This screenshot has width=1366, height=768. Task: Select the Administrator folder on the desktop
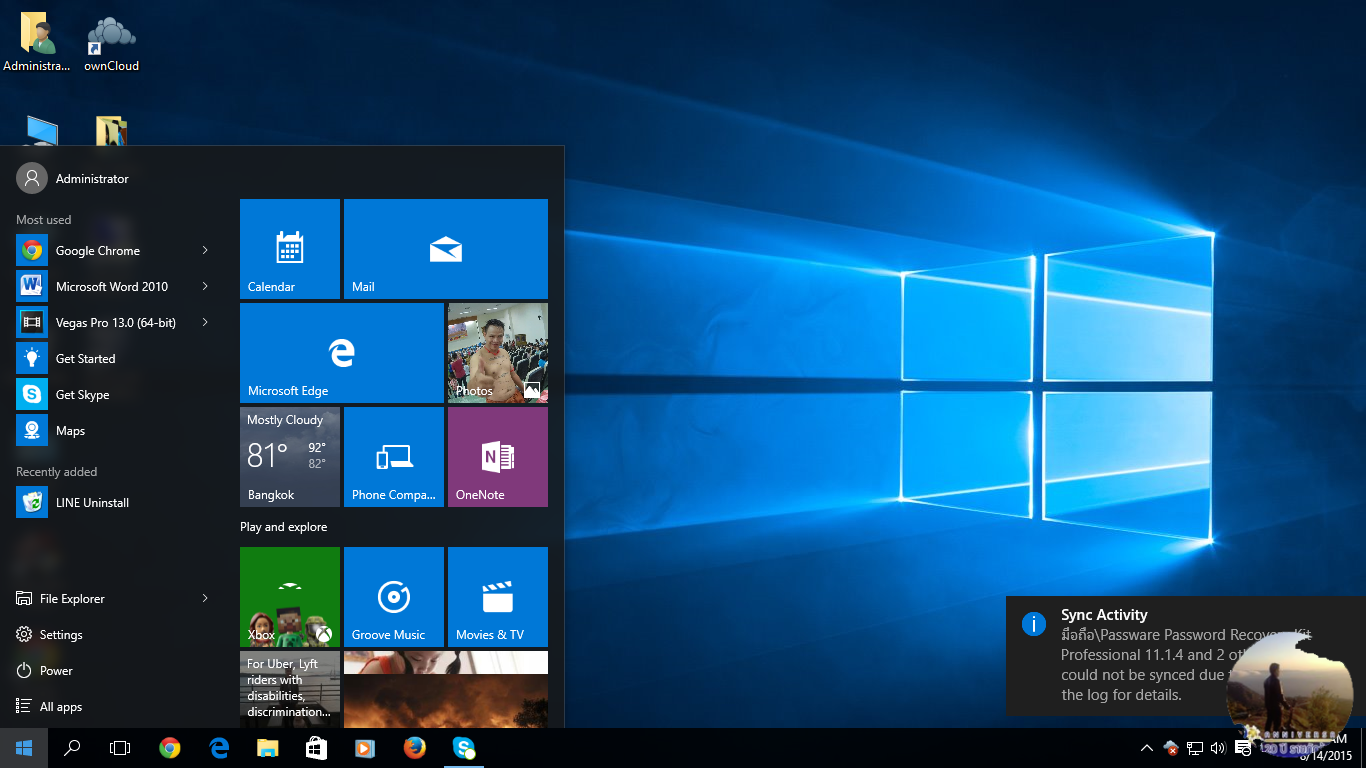coord(37,43)
